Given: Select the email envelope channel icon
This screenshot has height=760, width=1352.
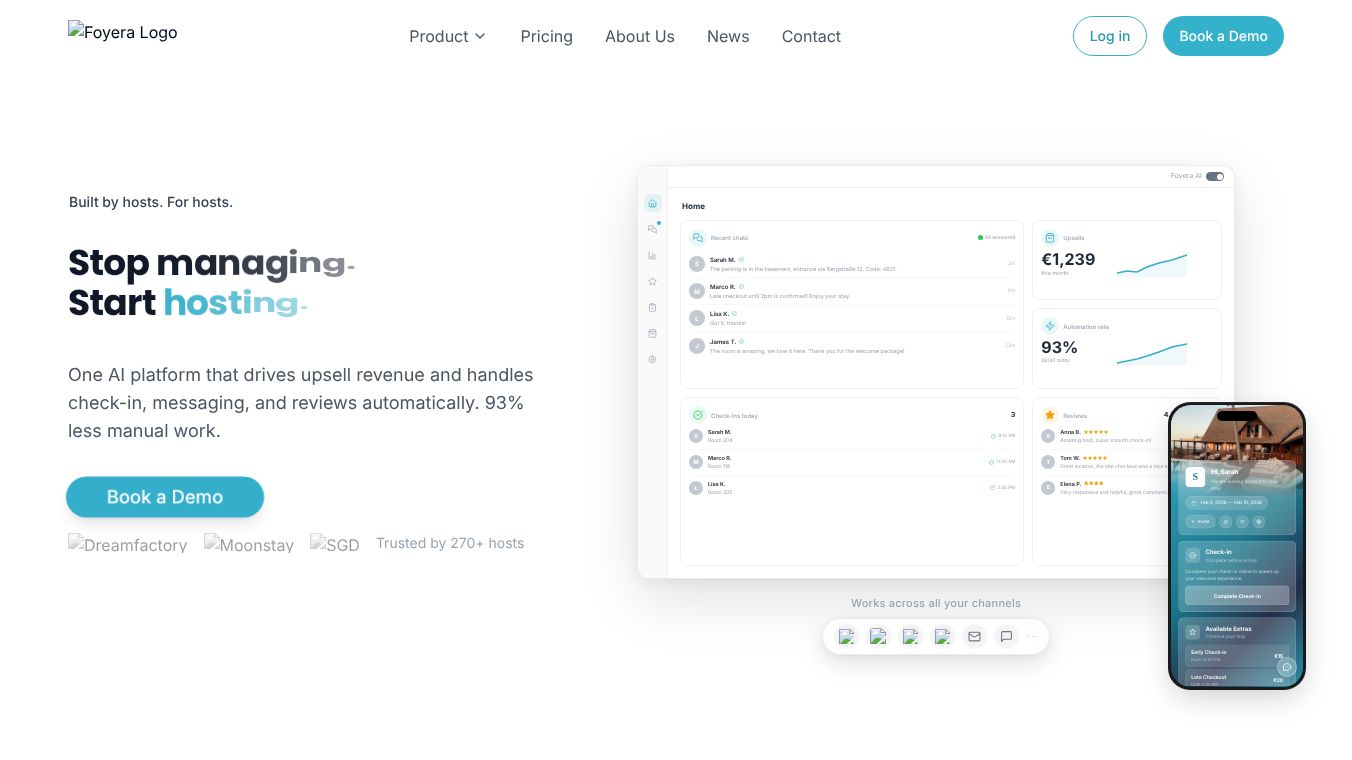Looking at the screenshot, I should (x=974, y=636).
